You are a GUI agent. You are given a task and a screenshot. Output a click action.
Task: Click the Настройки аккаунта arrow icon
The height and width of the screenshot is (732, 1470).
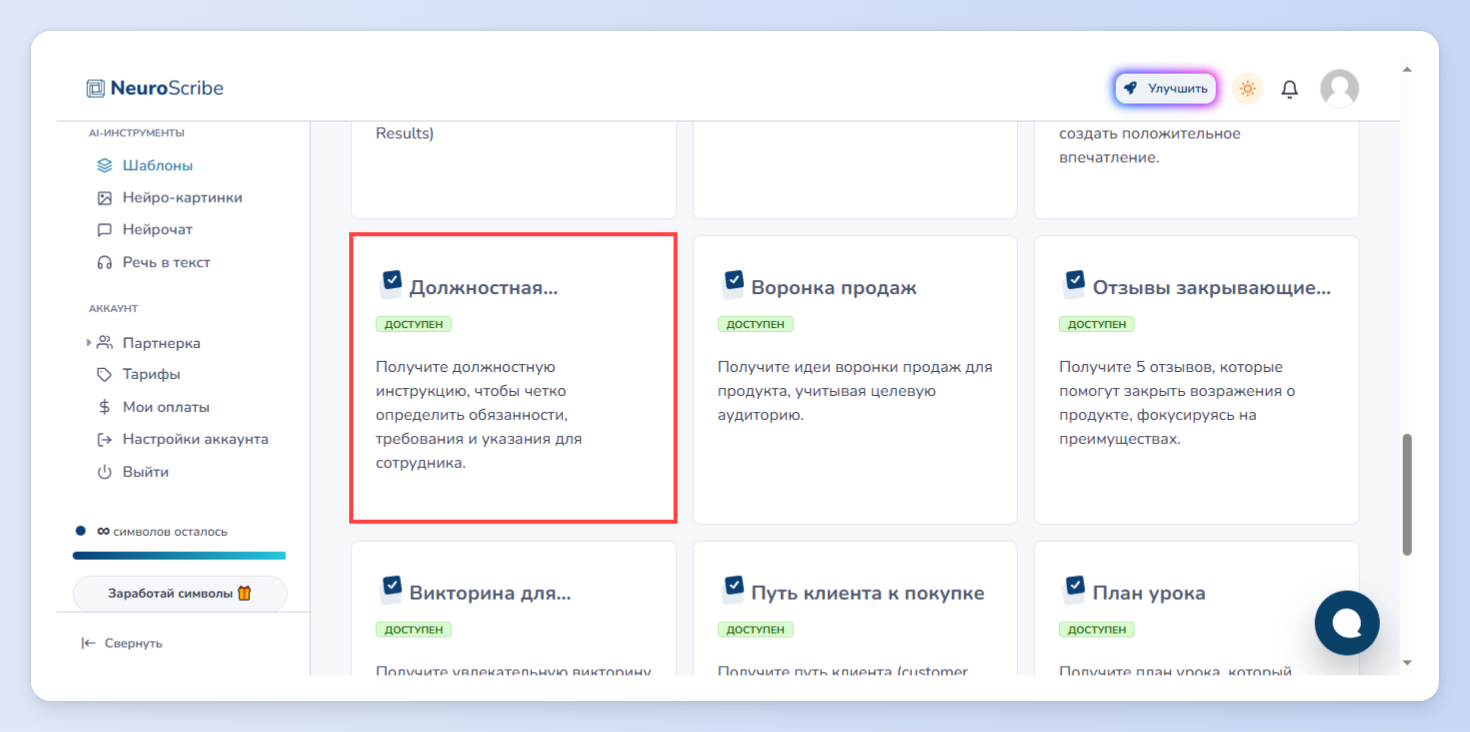(104, 439)
